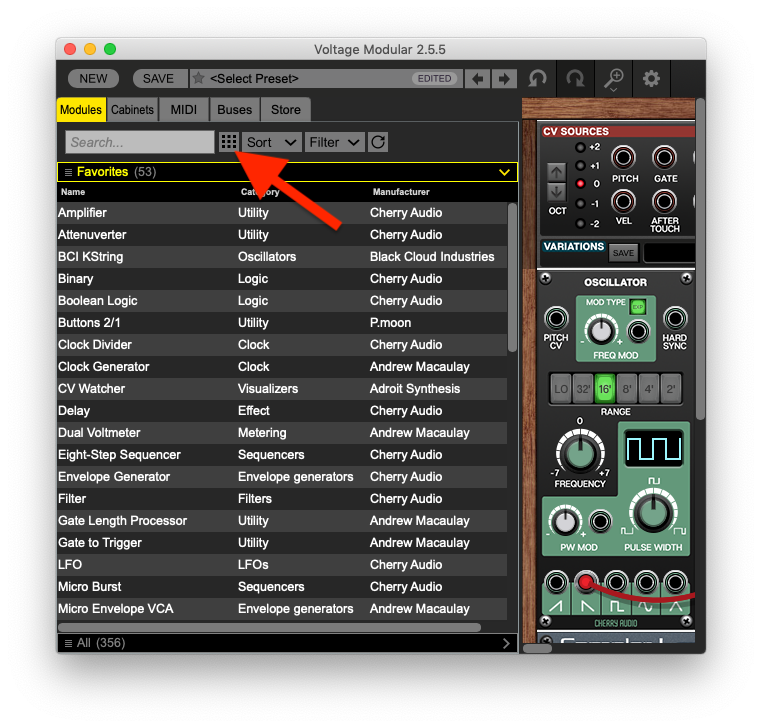Viewport: 762px width, 728px height.
Task: Click the Variations SAVE button
Action: 623,253
